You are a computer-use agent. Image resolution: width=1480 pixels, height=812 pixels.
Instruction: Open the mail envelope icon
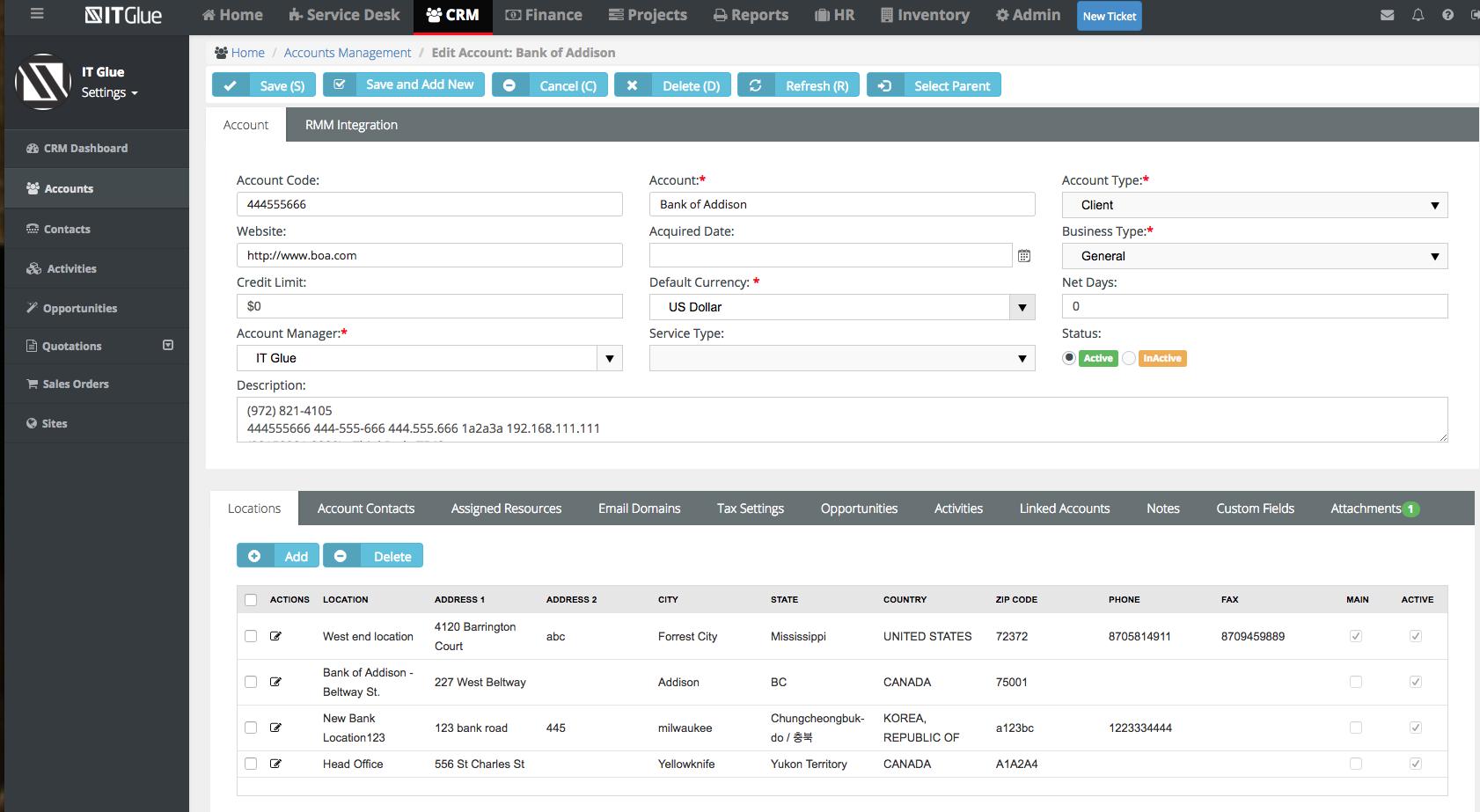coord(1387,15)
